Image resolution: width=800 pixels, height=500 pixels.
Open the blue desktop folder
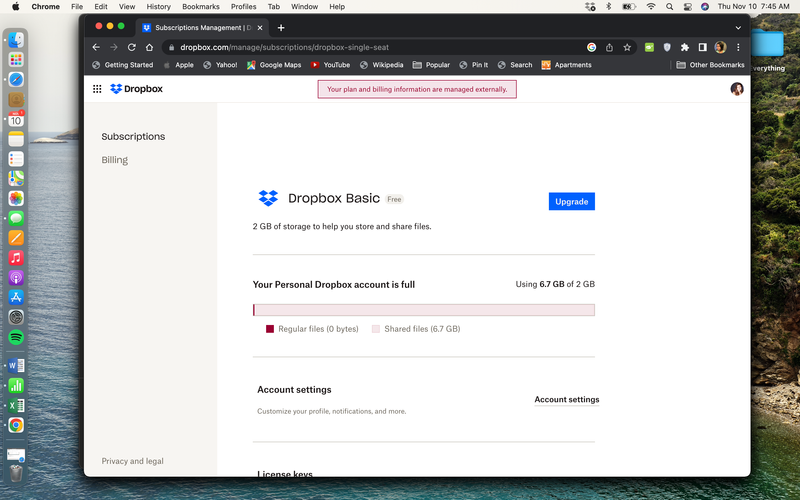click(767, 42)
